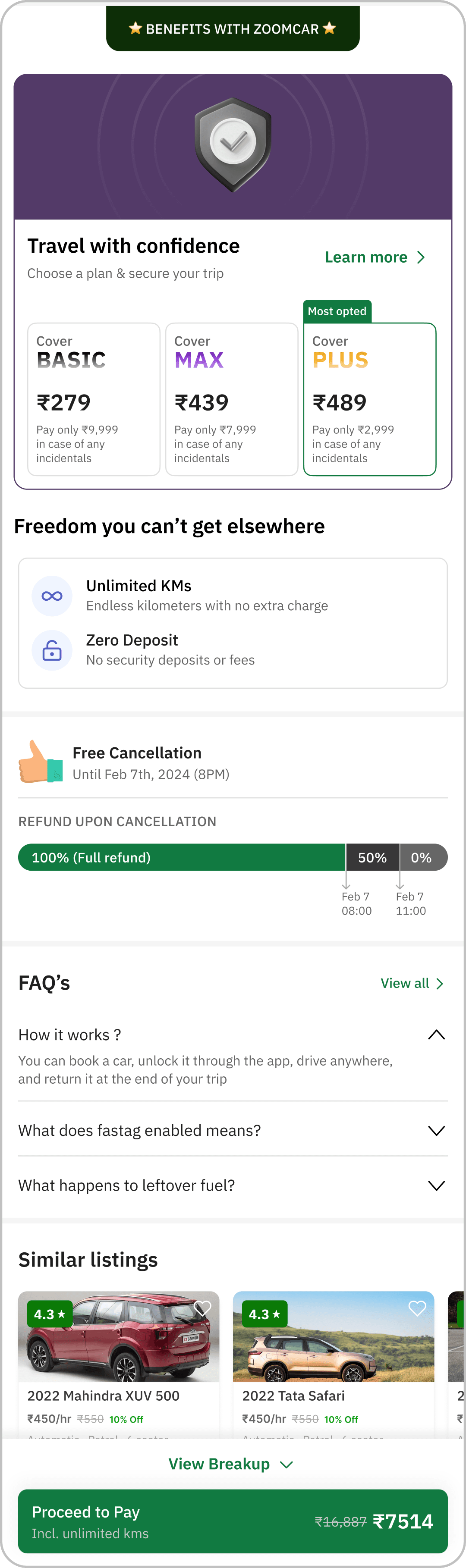This screenshot has height=1568, width=466.
Task: Select the Cover MAX plan at ₹439
Action: (x=231, y=399)
